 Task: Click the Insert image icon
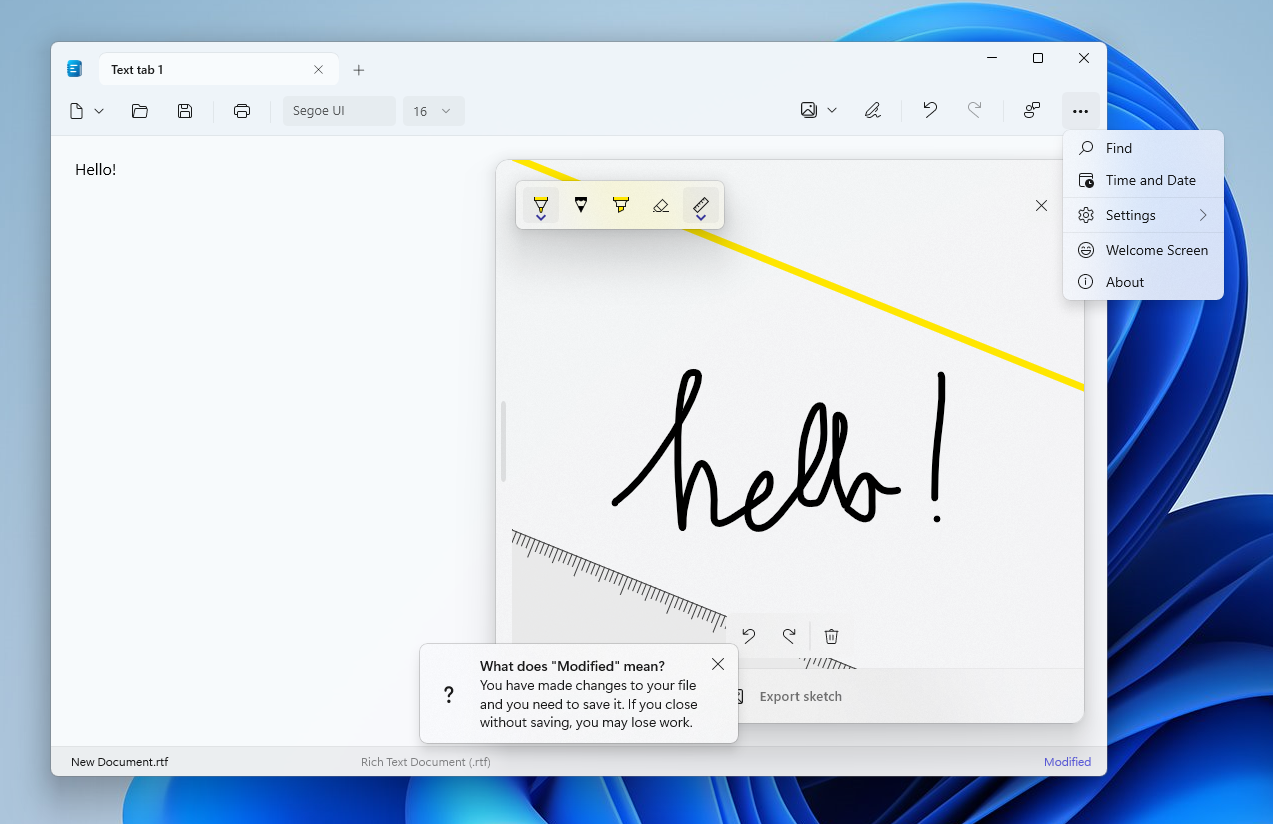click(x=809, y=110)
